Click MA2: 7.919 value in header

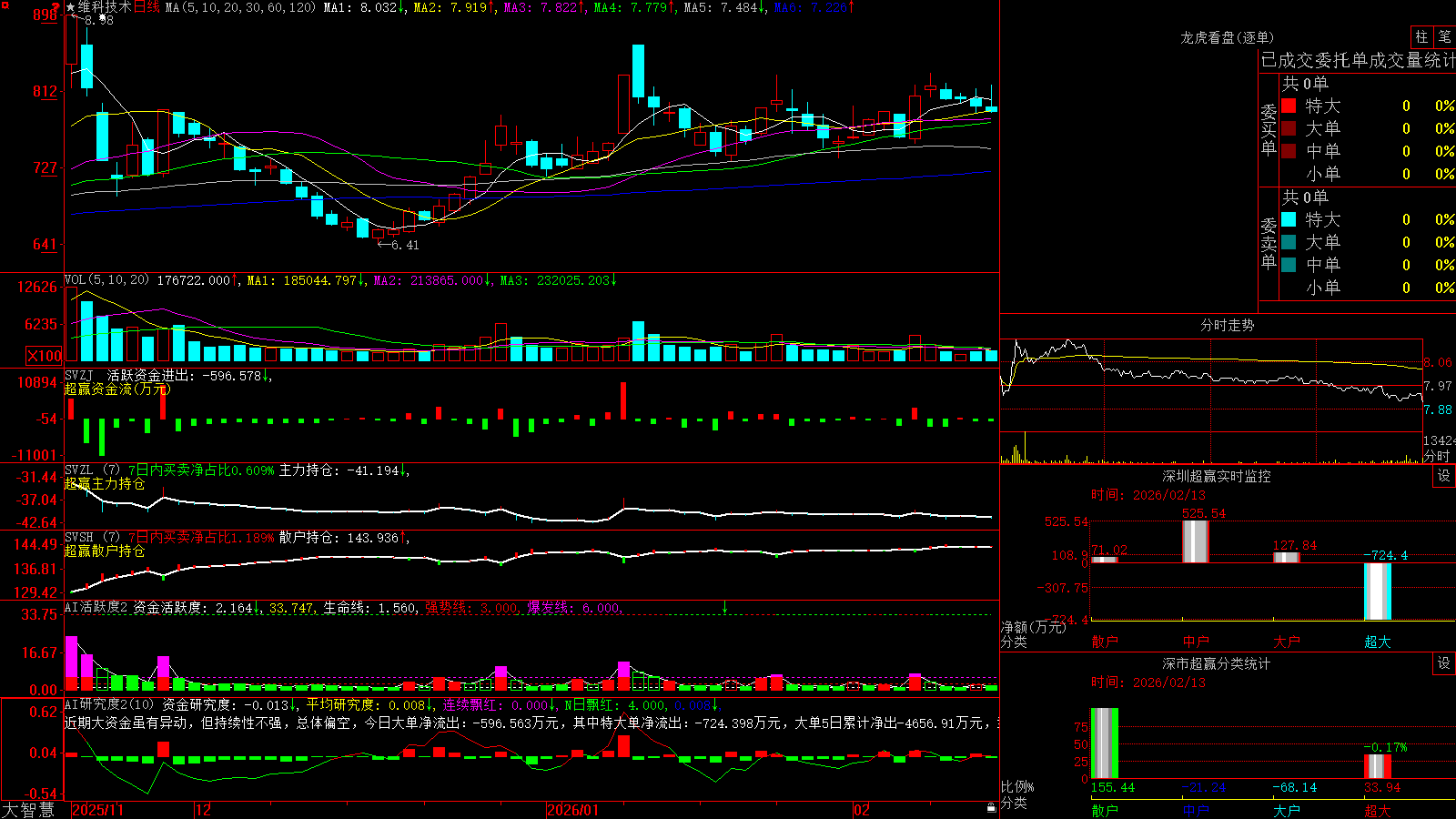click(454, 7)
